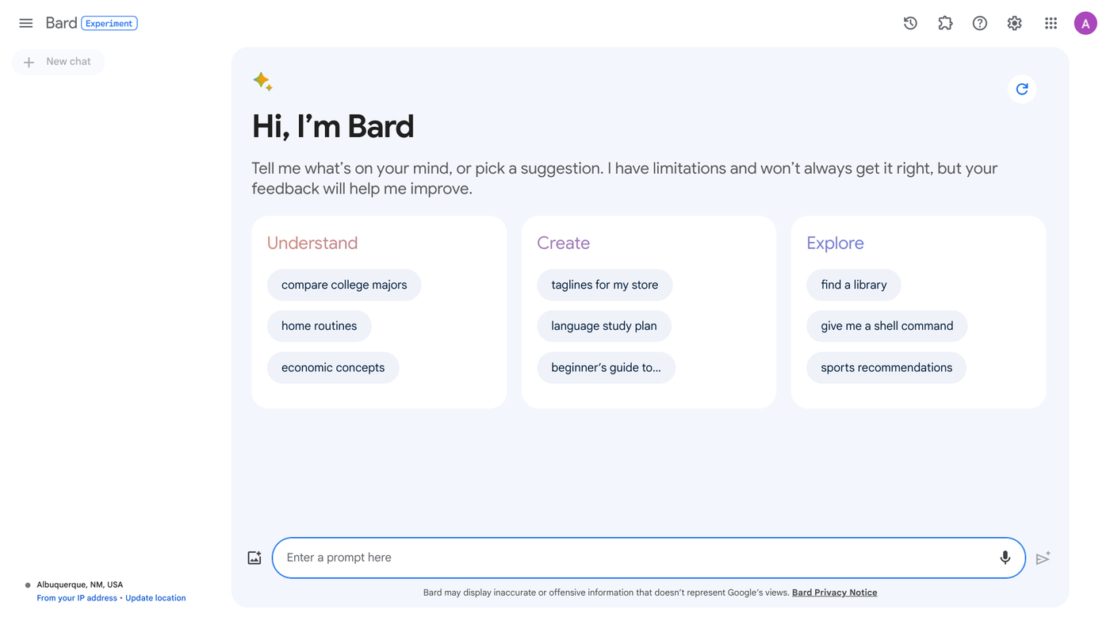Open the chat history icon
Viewport: 1110px width, 625px height.
pos(910,22)
